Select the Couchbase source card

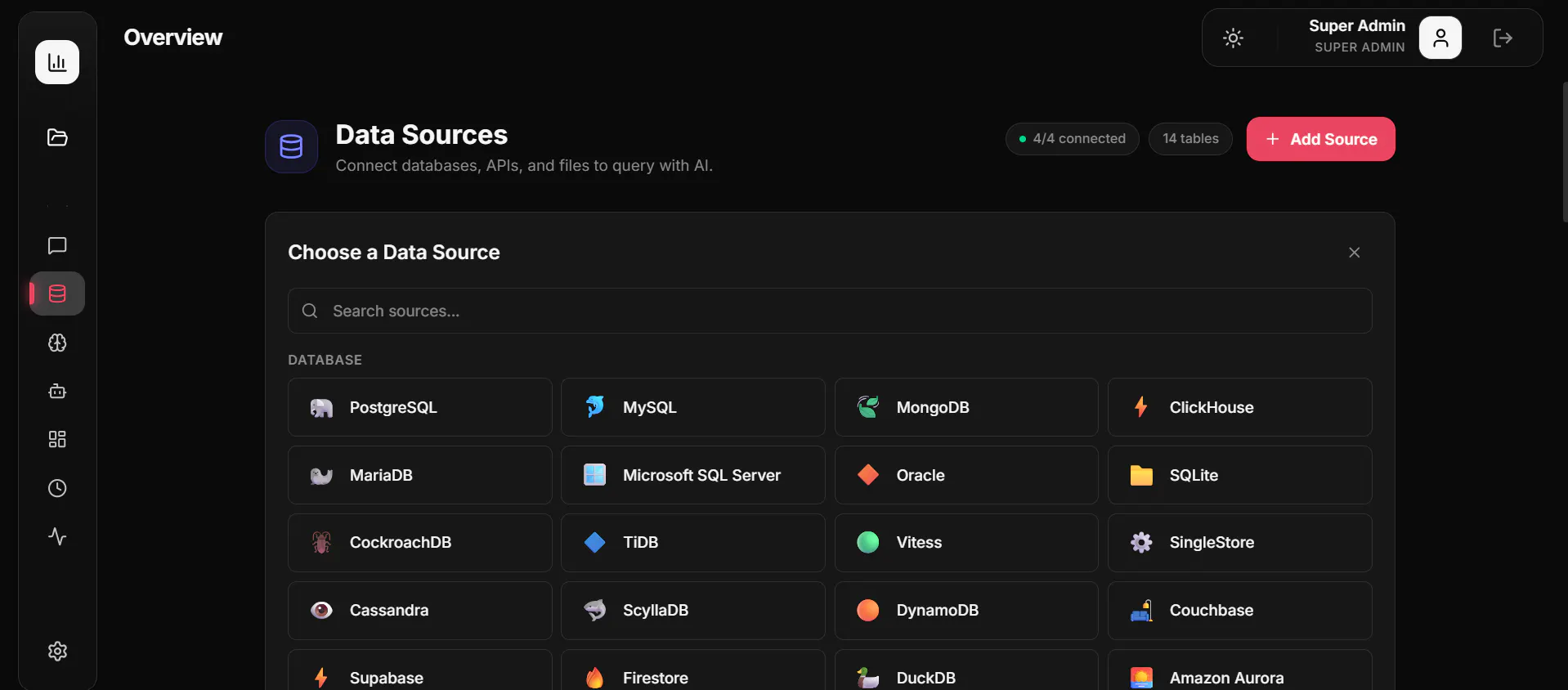(x=1239, y=611)
